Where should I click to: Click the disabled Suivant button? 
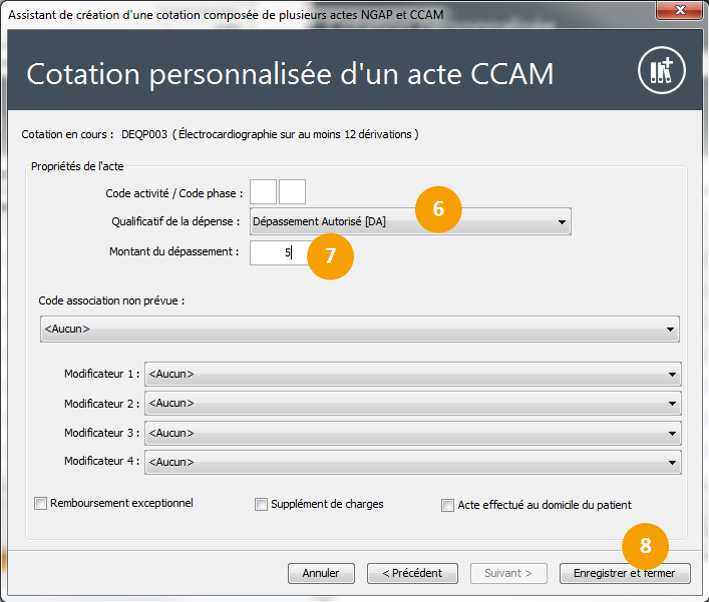[515, 573]
